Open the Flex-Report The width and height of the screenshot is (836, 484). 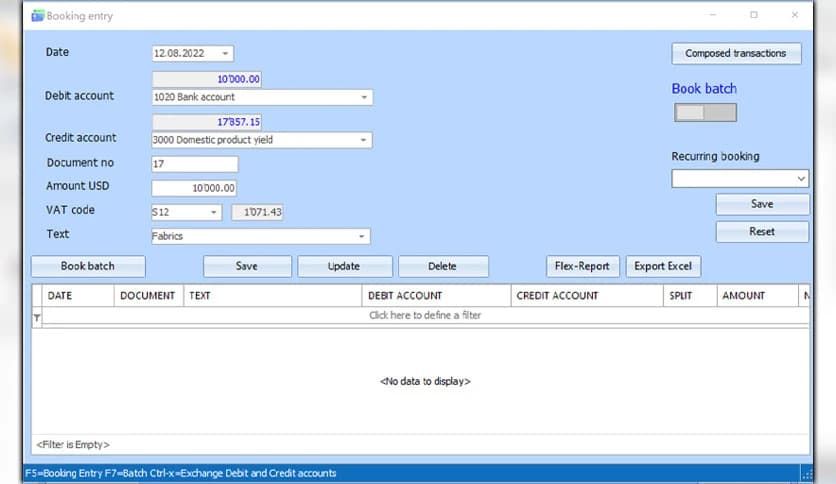[x=582, y=266]
